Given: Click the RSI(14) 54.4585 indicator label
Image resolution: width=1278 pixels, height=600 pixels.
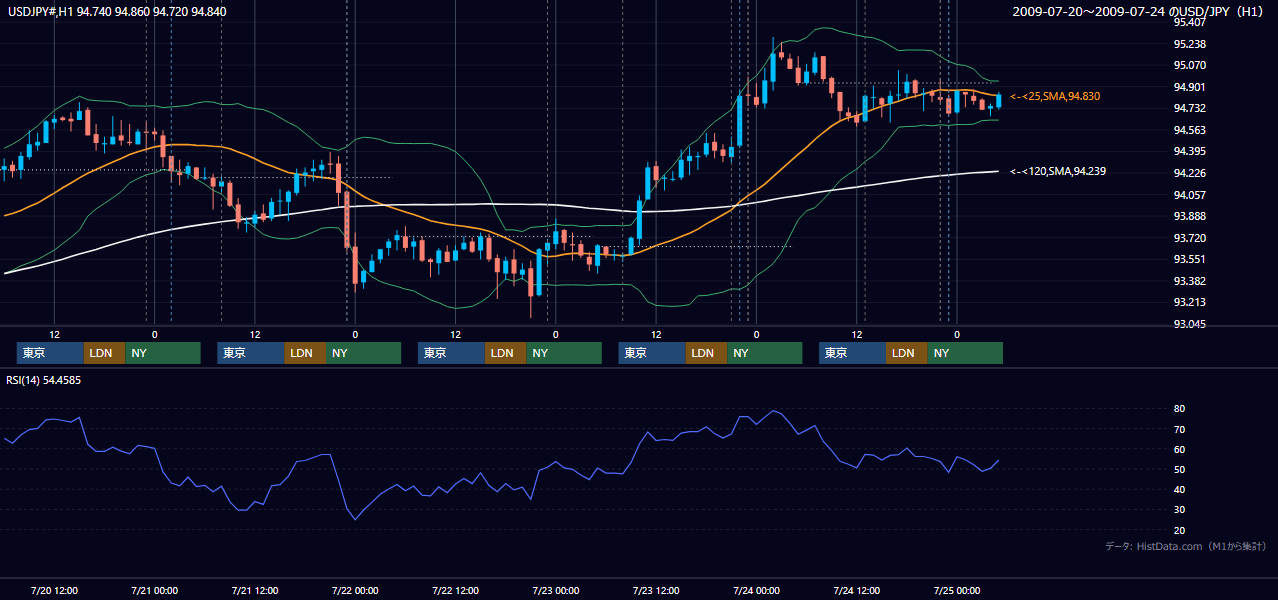Looking at the screenshot, I should (x=43, y=380).
